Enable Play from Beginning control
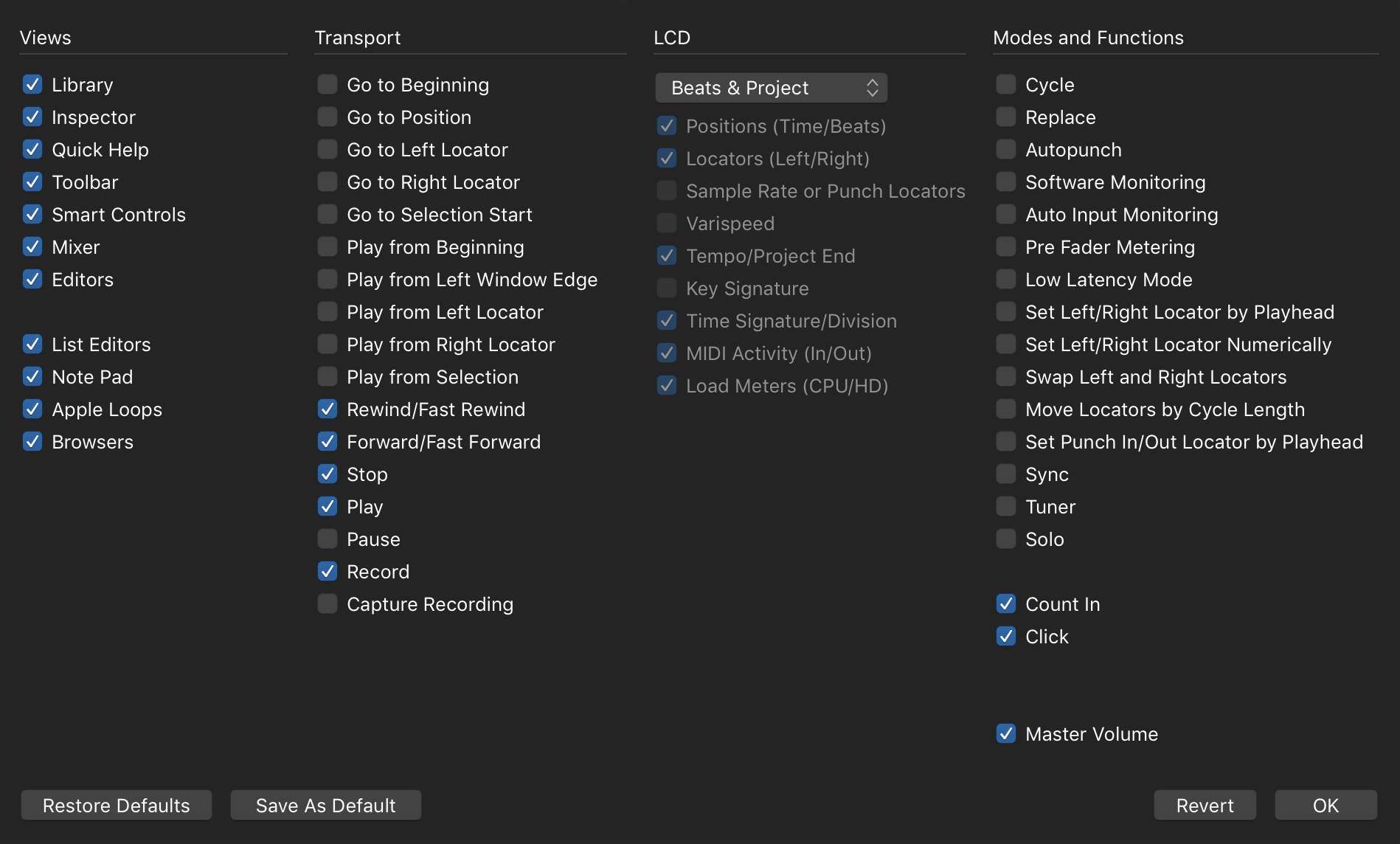Screen dimensions: 1400x844 coord(327,246)
